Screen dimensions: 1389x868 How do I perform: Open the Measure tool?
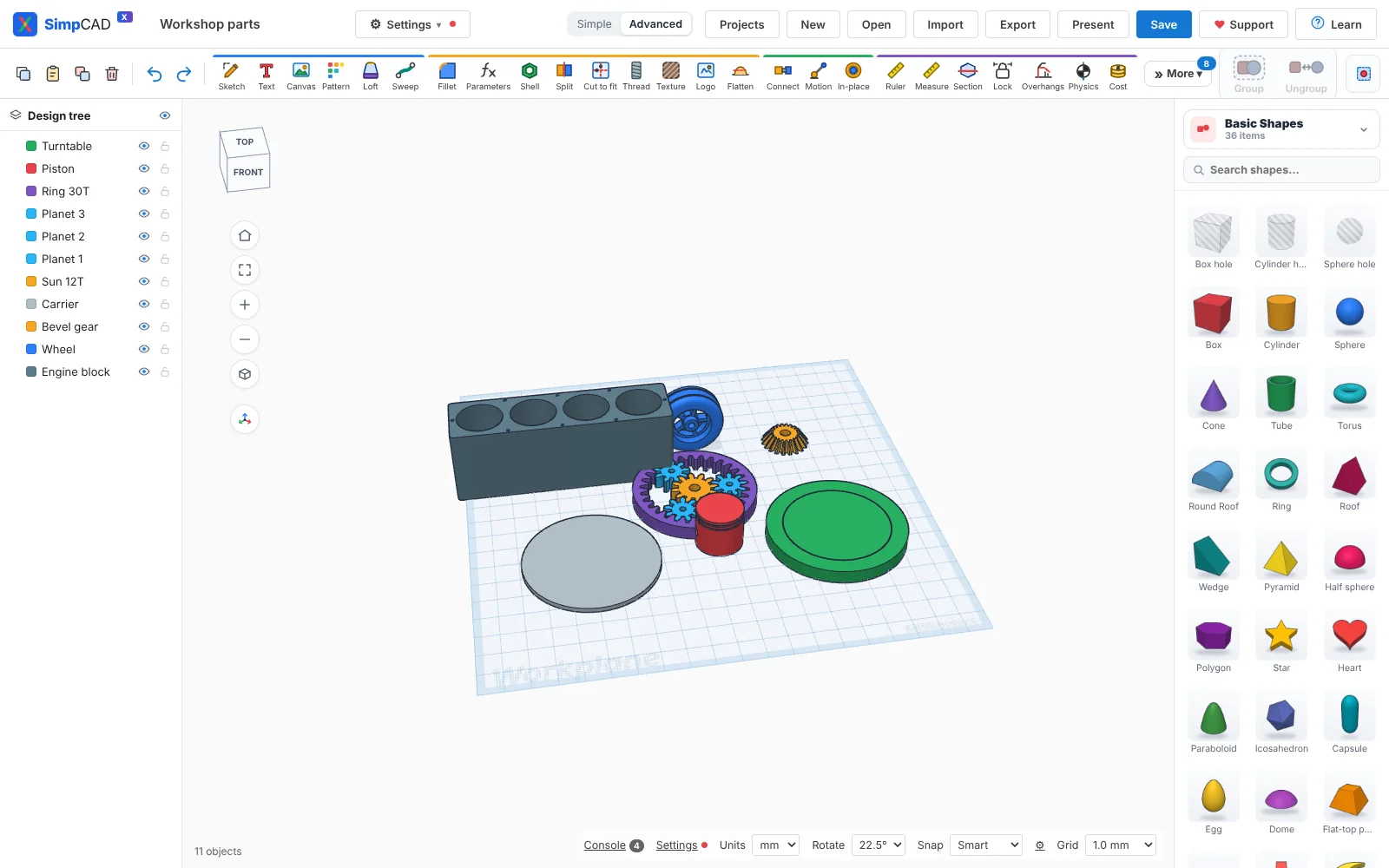[x=931, y=76]
